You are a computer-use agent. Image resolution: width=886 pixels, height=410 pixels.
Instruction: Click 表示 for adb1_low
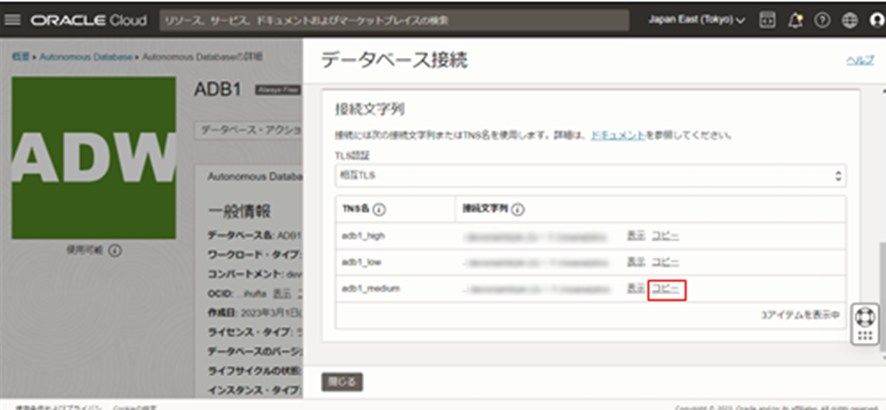(636, 262)
